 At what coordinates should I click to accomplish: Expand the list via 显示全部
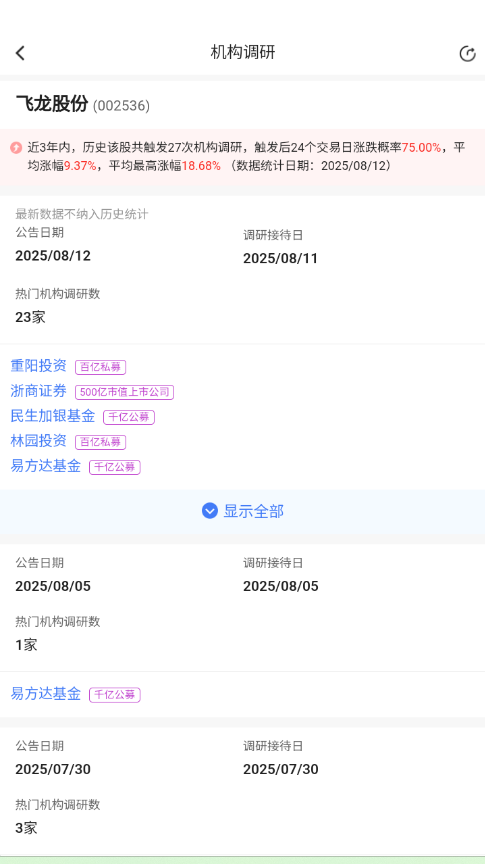(x=242, y=511)
